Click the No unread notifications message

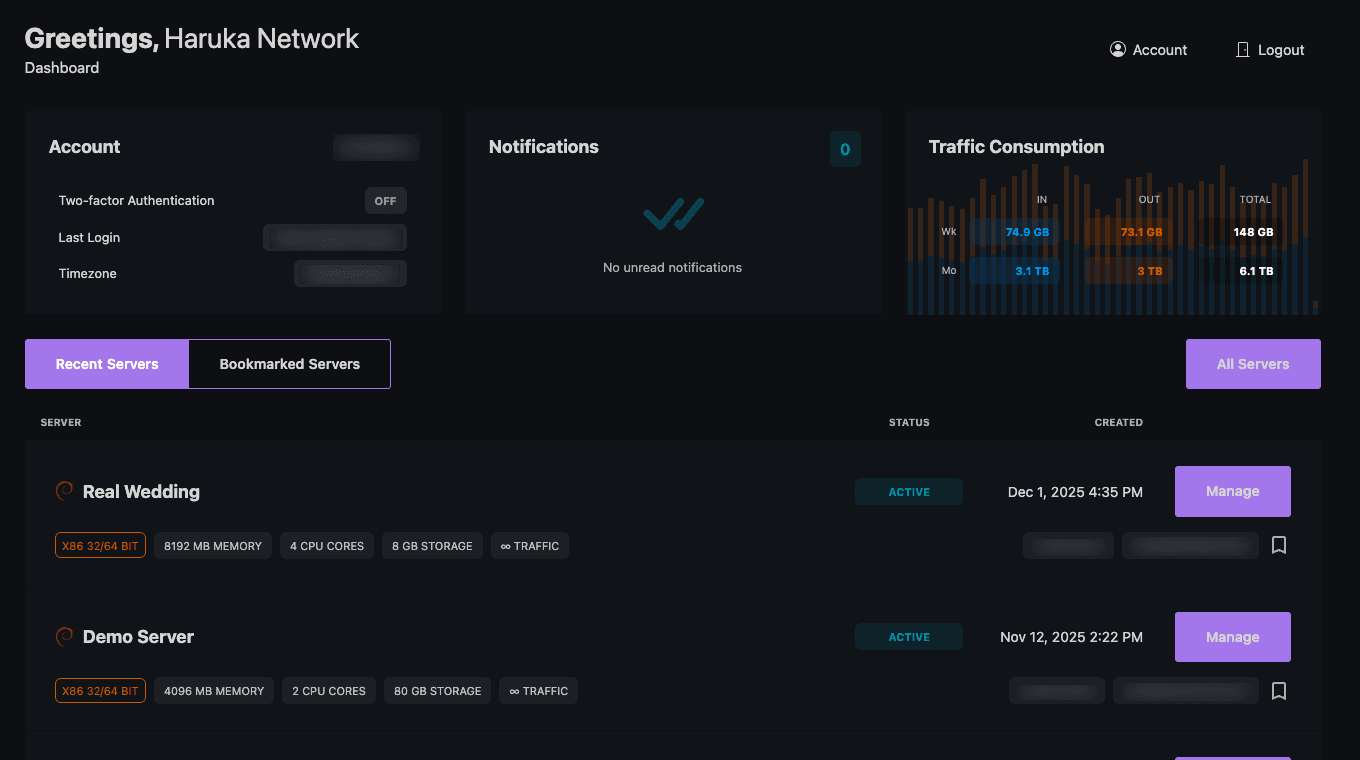[x=672, y=267]
